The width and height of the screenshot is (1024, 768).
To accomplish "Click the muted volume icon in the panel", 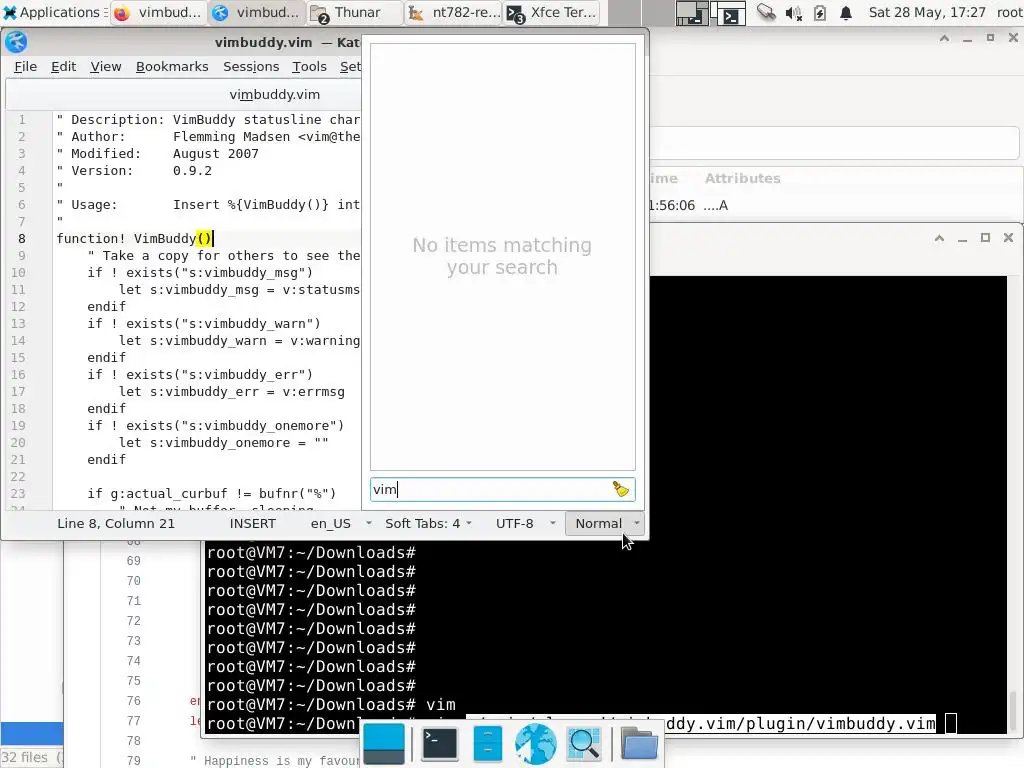I will tap(793, 12).
